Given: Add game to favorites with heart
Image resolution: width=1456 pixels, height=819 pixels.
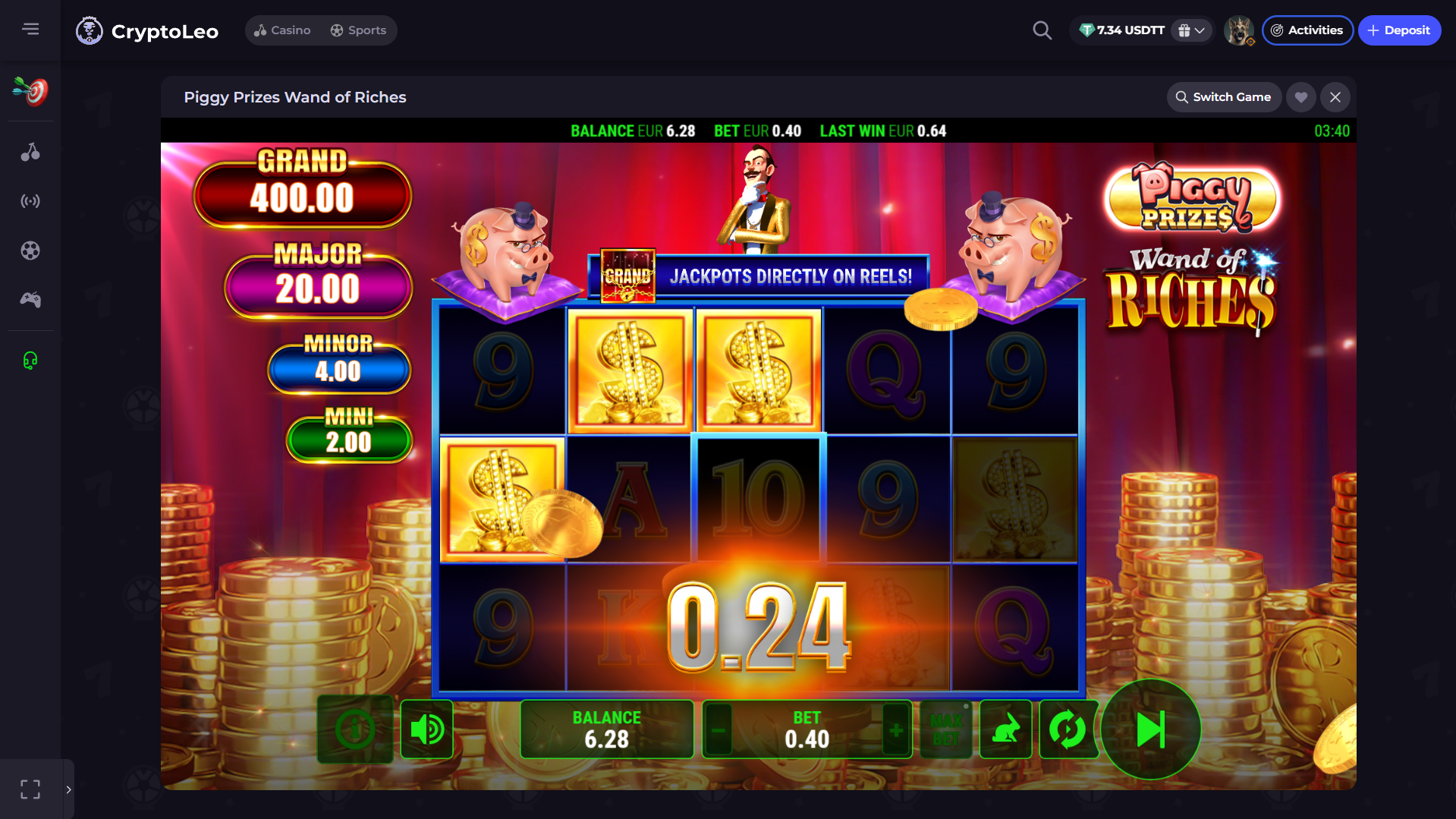Looking at the screenshot, I should pos(1301,97).
